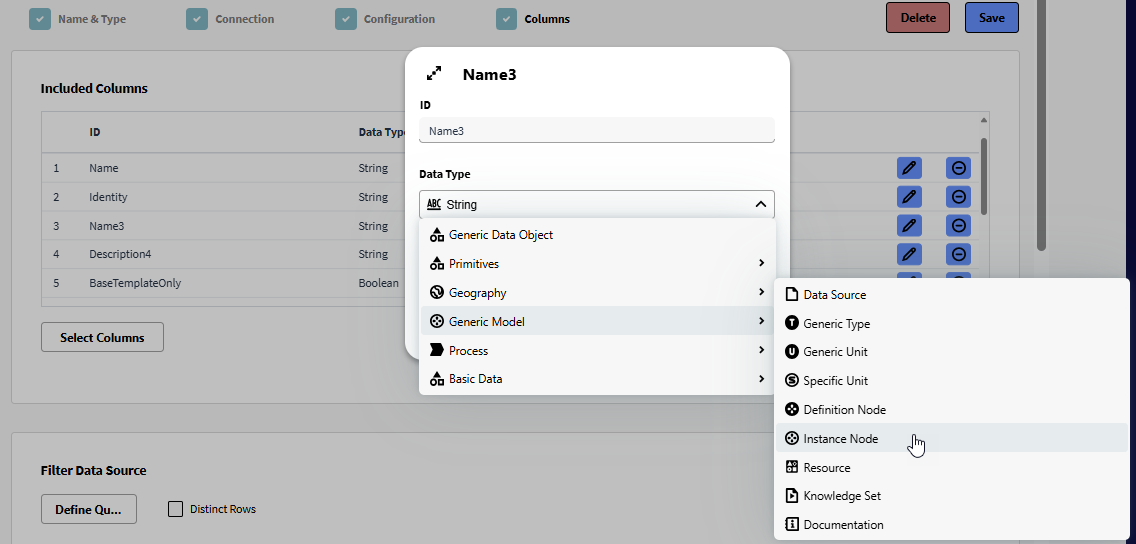
Task: Click the ID input field containing Name3
Action: tap(596, 131)
